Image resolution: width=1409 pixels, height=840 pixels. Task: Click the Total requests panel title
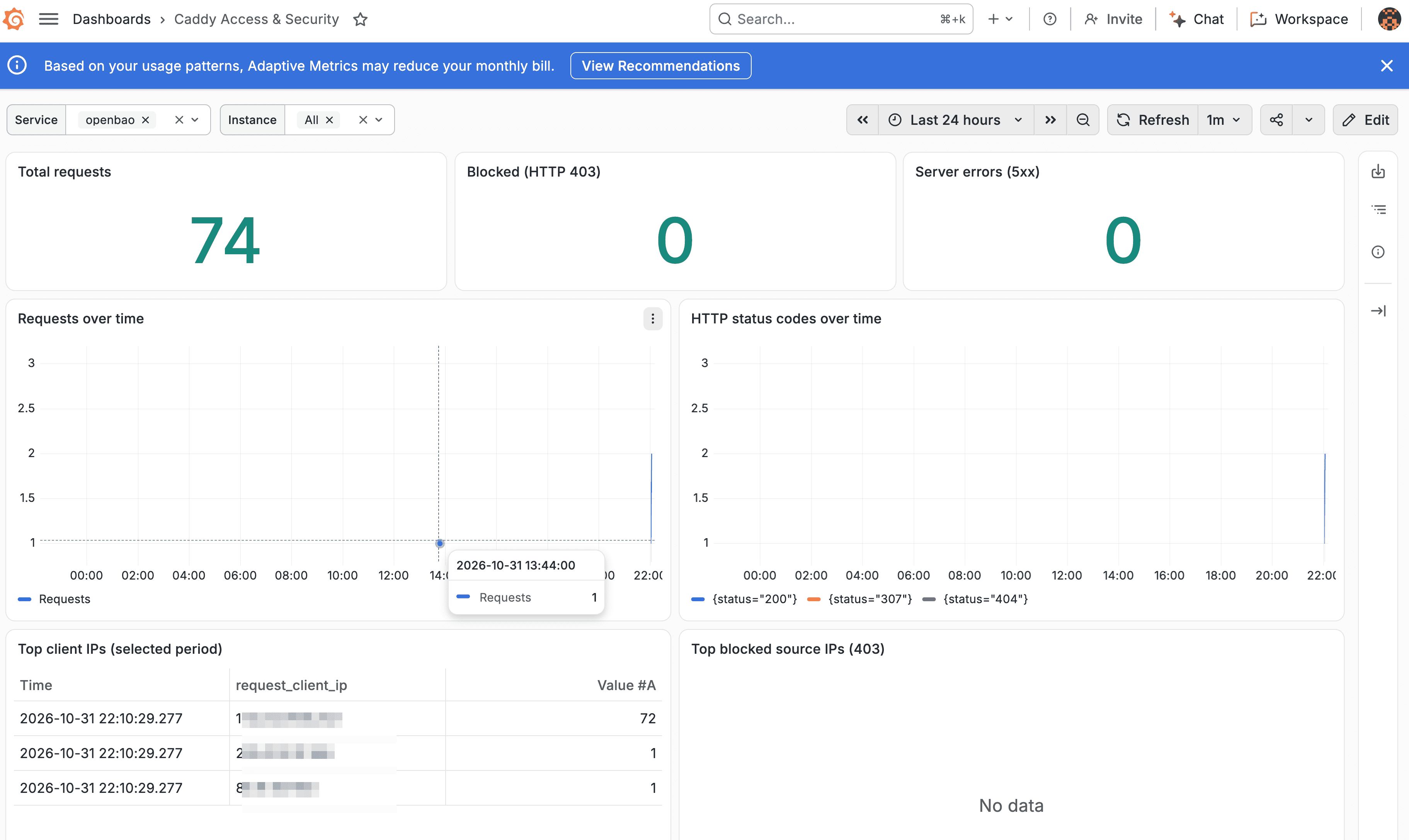[x=65, y=172]
